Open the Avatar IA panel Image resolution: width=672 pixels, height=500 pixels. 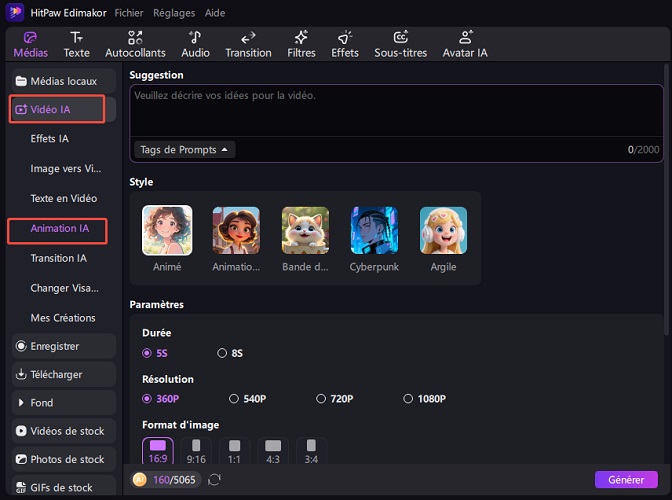point(465,44)
